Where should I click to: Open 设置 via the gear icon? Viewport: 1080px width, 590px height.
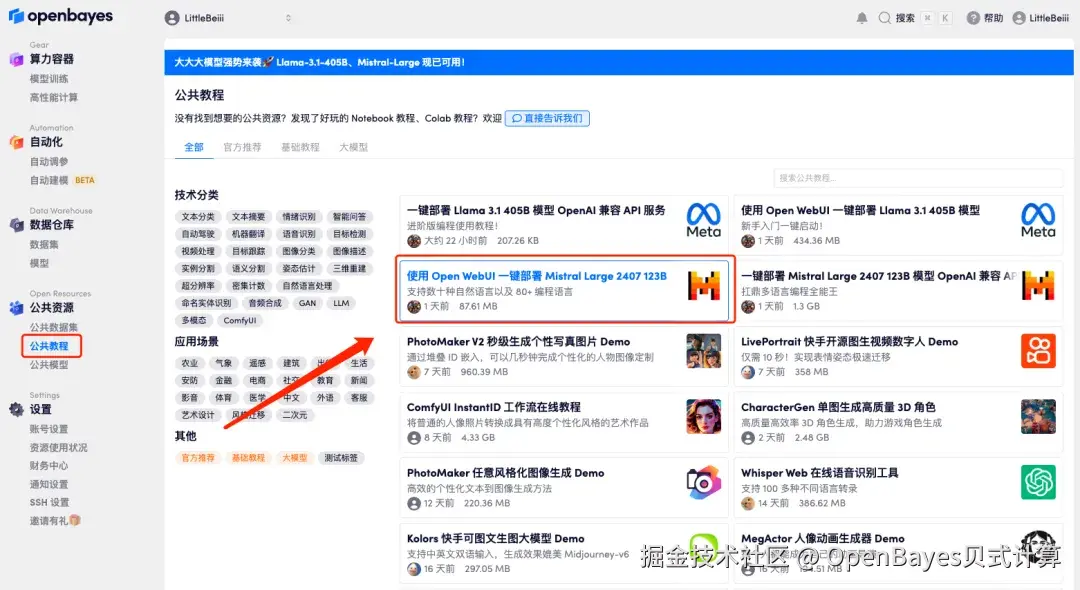click(x=16, y=408)
